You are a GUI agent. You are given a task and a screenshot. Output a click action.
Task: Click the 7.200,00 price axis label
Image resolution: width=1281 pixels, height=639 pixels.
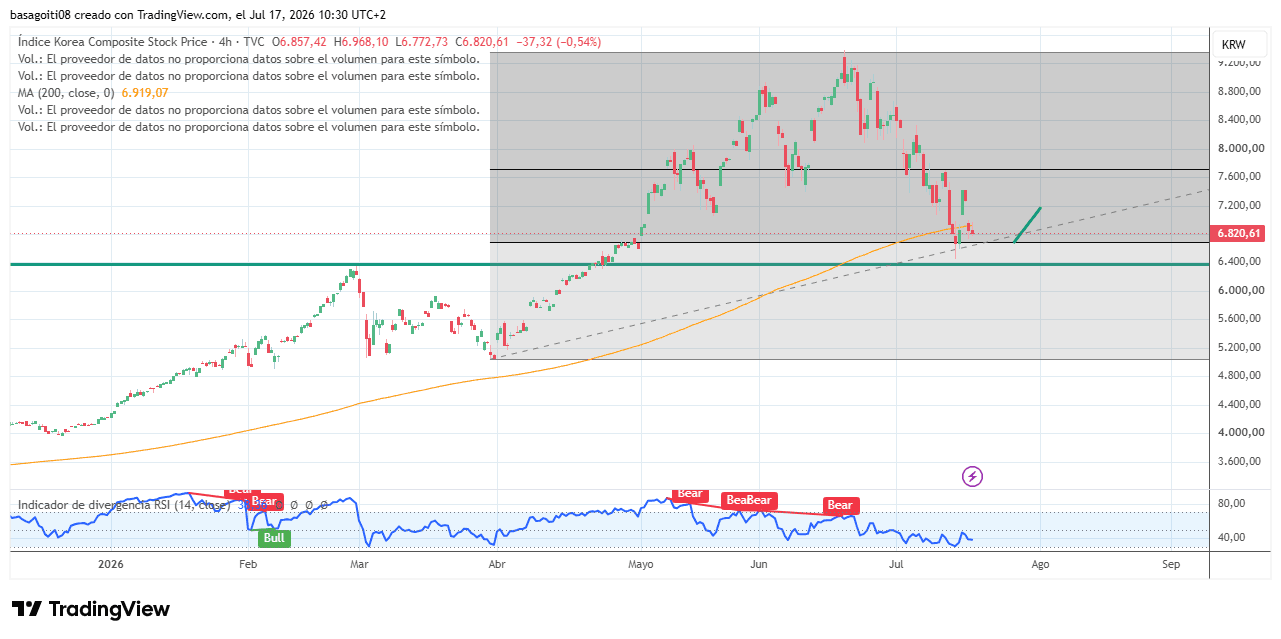pos(1240,205)
